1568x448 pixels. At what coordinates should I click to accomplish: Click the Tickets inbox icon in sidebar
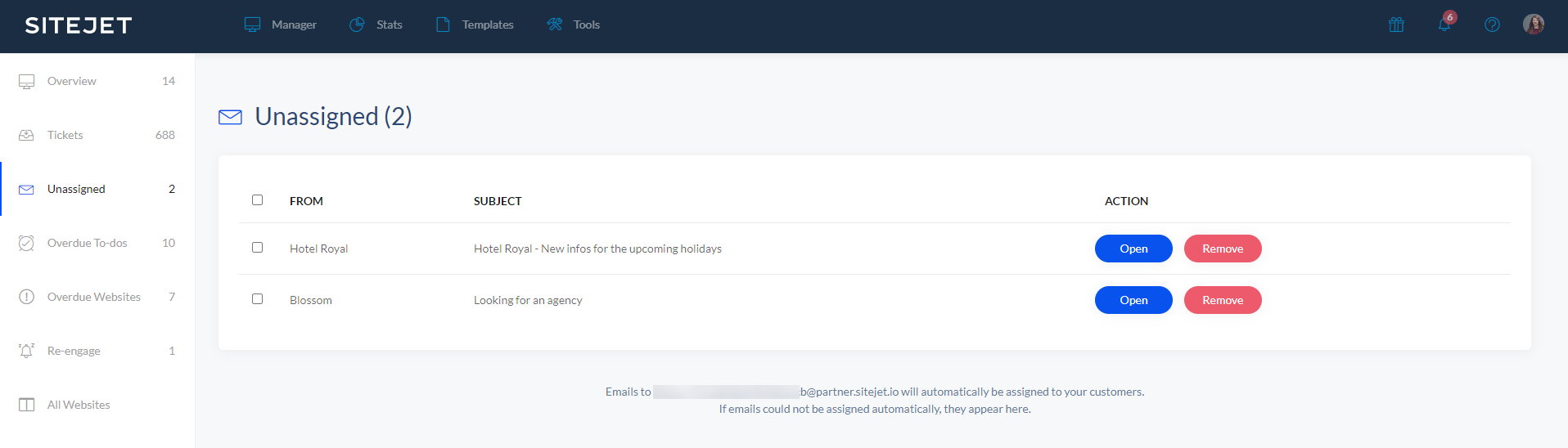click(26, 135)
